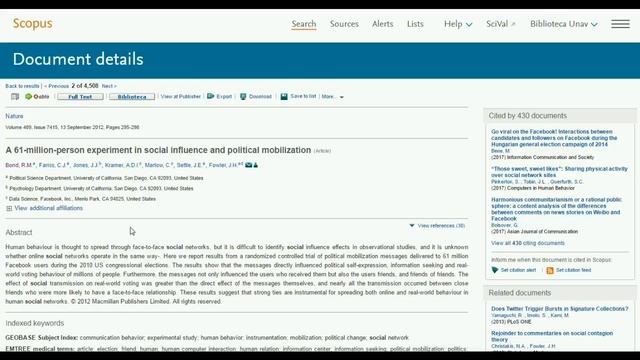Click the Biblioteca button
The image size is (640, 360).
(132, 97)
